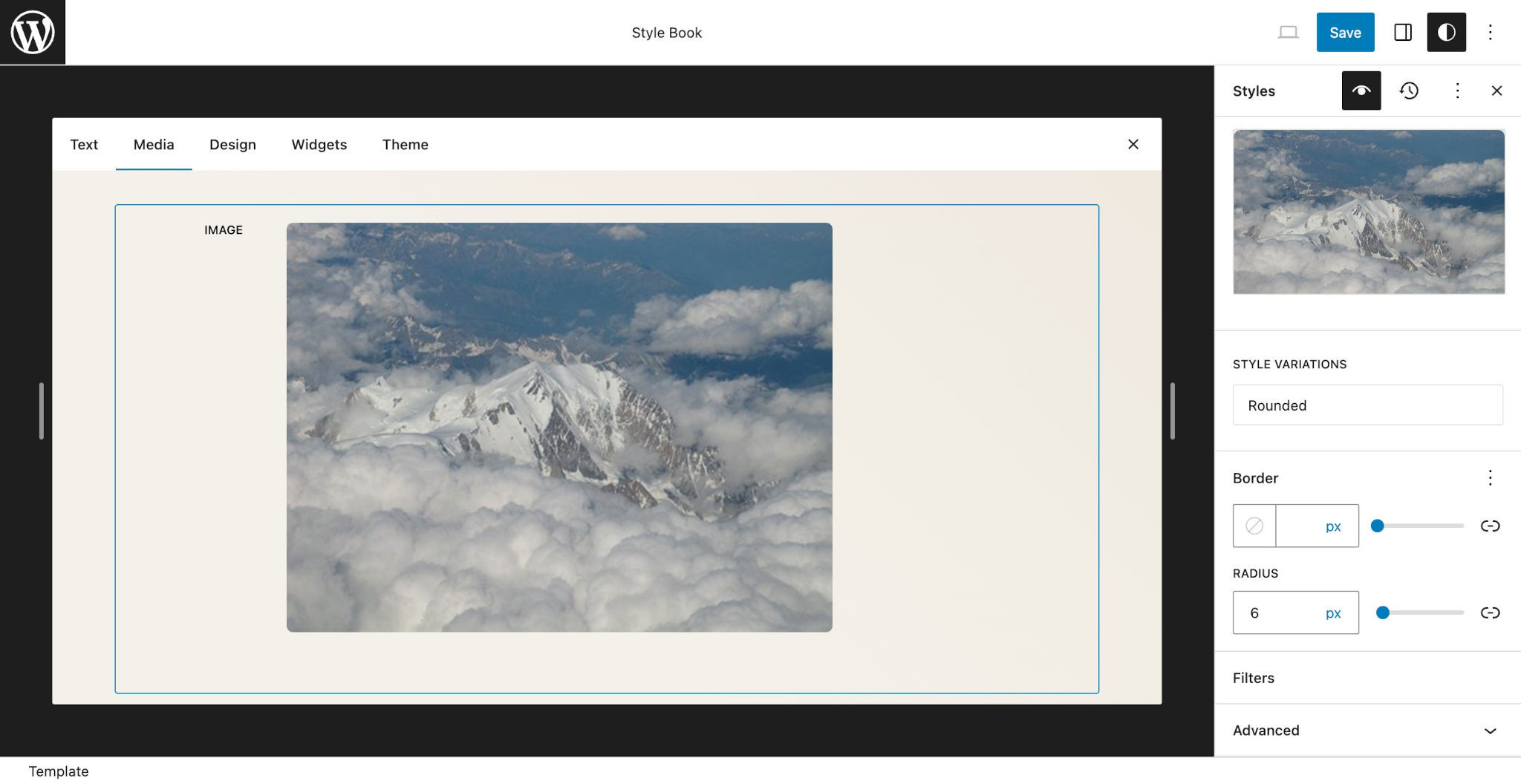1521x784 pixels.
Task: Open the style Revisions history icon
Action: click(1410, 91)
